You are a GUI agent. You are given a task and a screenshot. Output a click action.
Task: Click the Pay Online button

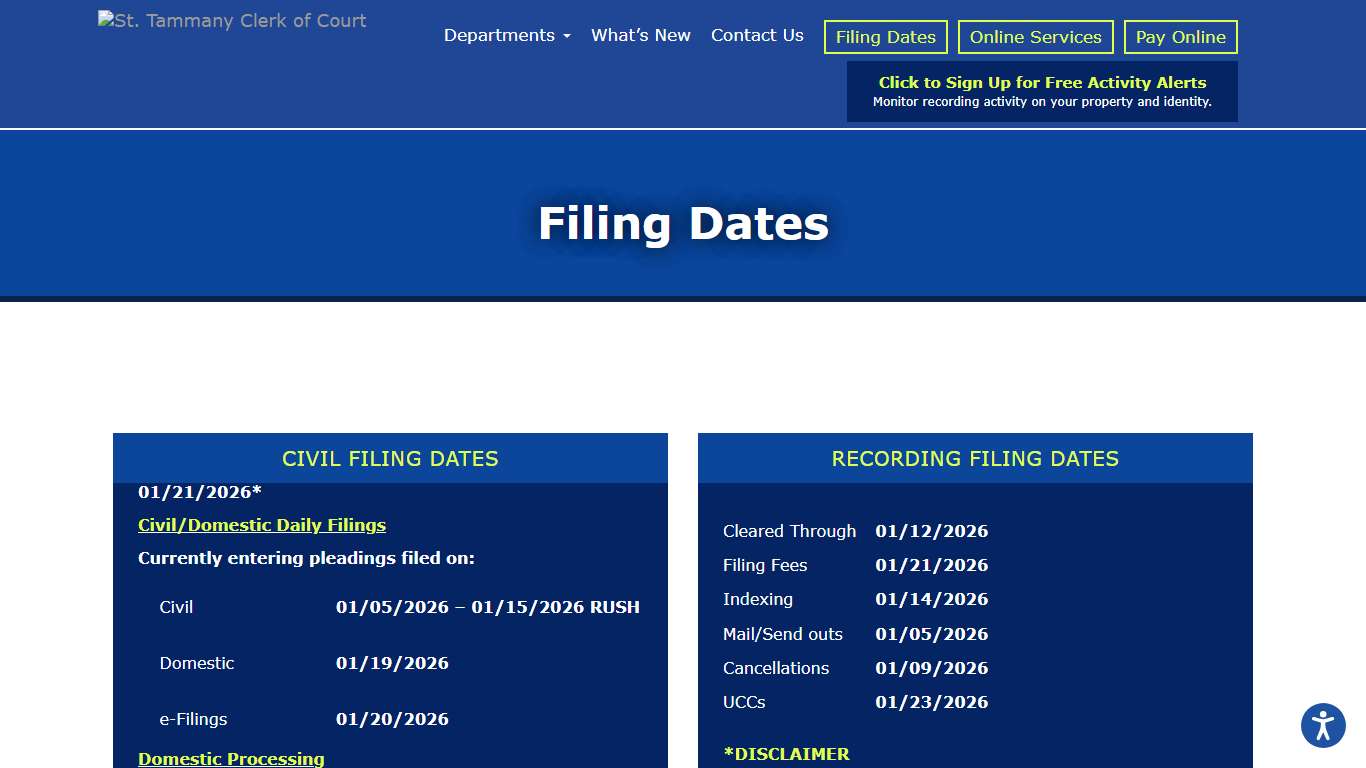click(x=1180, y=37)
